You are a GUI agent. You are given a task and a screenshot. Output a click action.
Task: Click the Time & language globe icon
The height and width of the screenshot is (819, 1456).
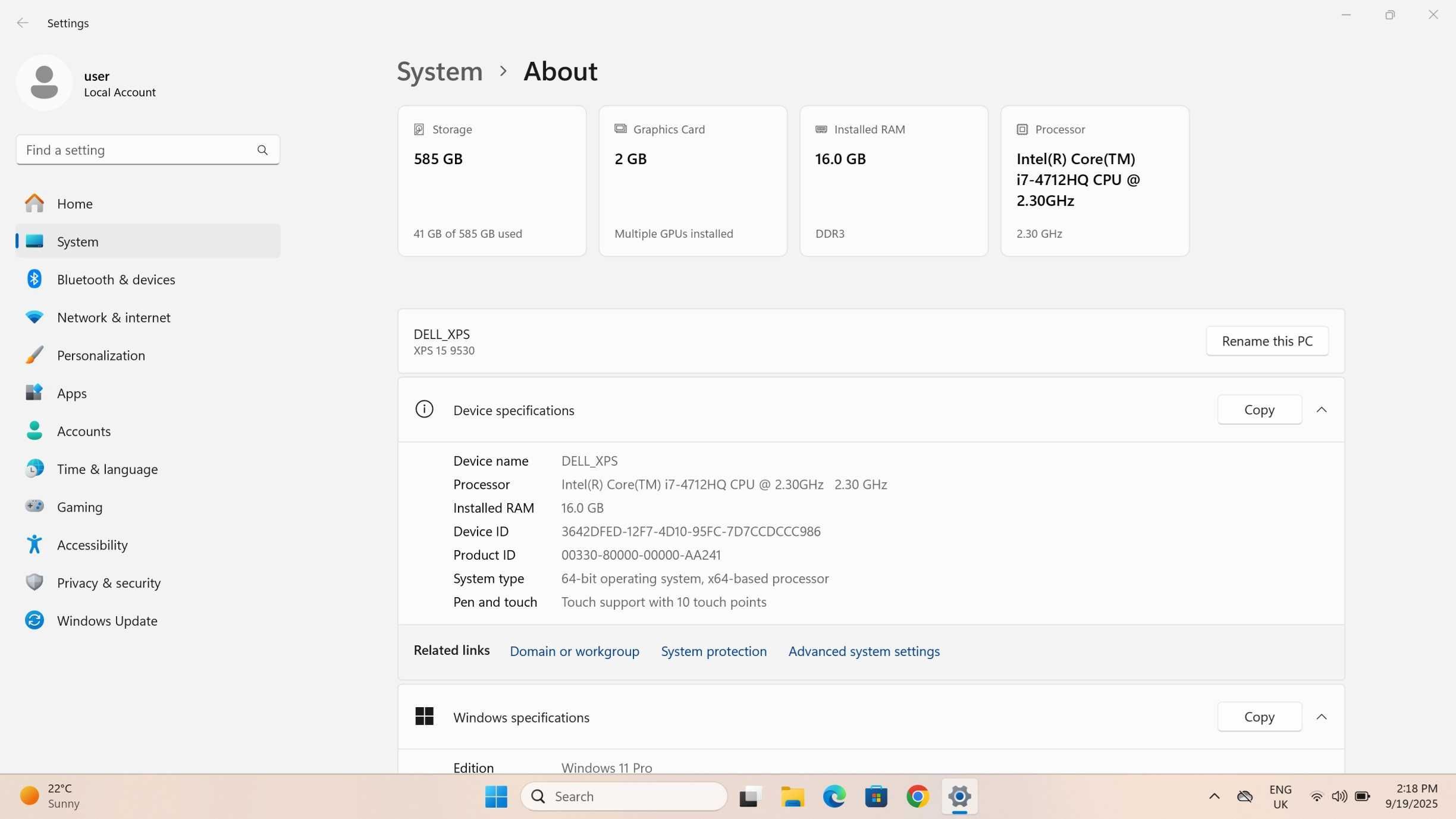[34, 469]
